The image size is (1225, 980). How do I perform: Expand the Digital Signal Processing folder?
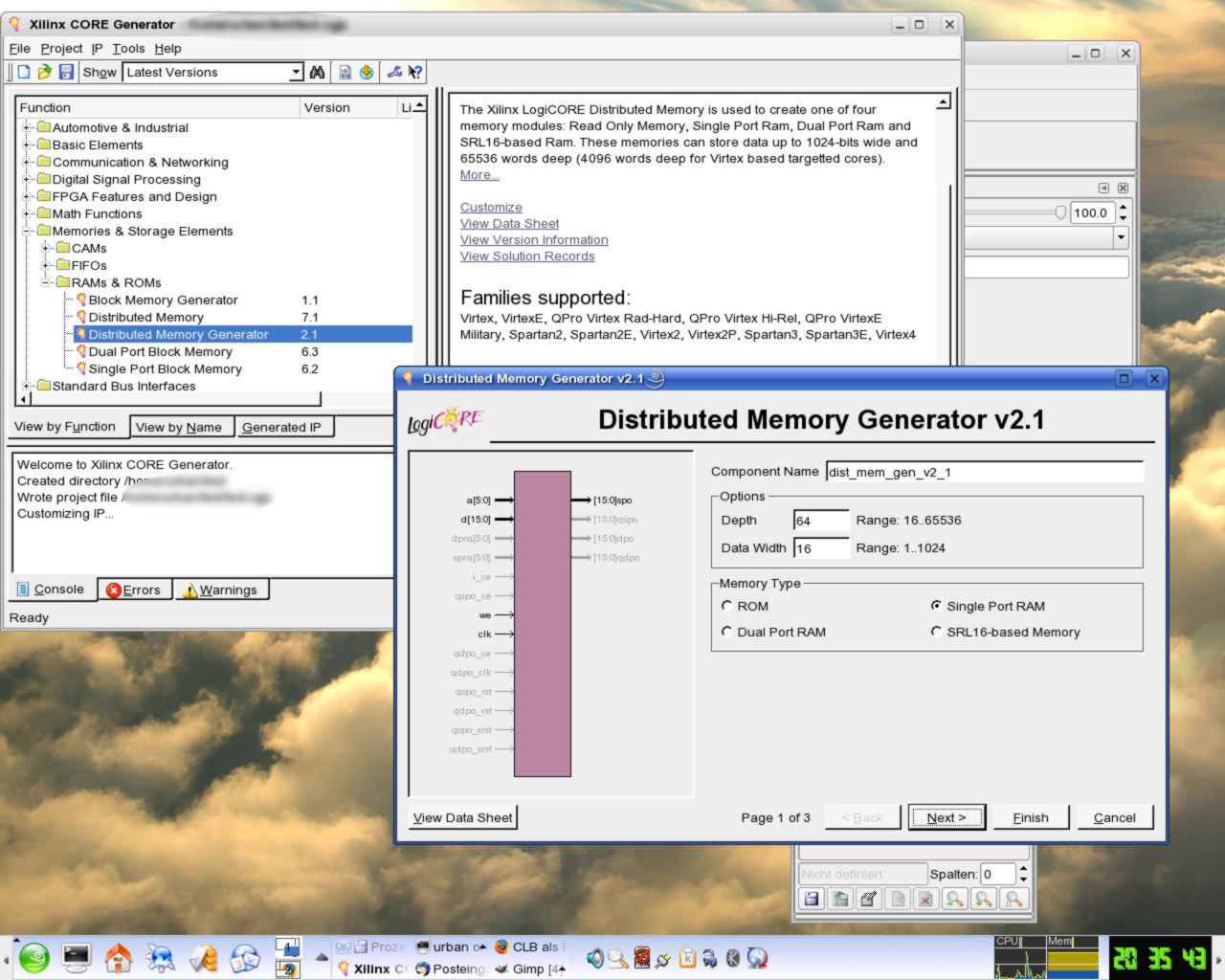(29, 179)
